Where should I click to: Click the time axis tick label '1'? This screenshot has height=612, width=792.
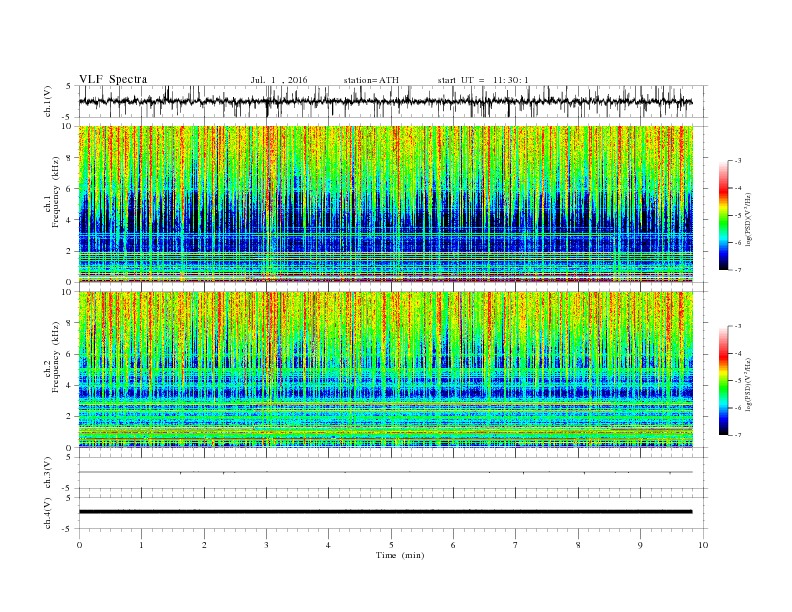(141, 545)
